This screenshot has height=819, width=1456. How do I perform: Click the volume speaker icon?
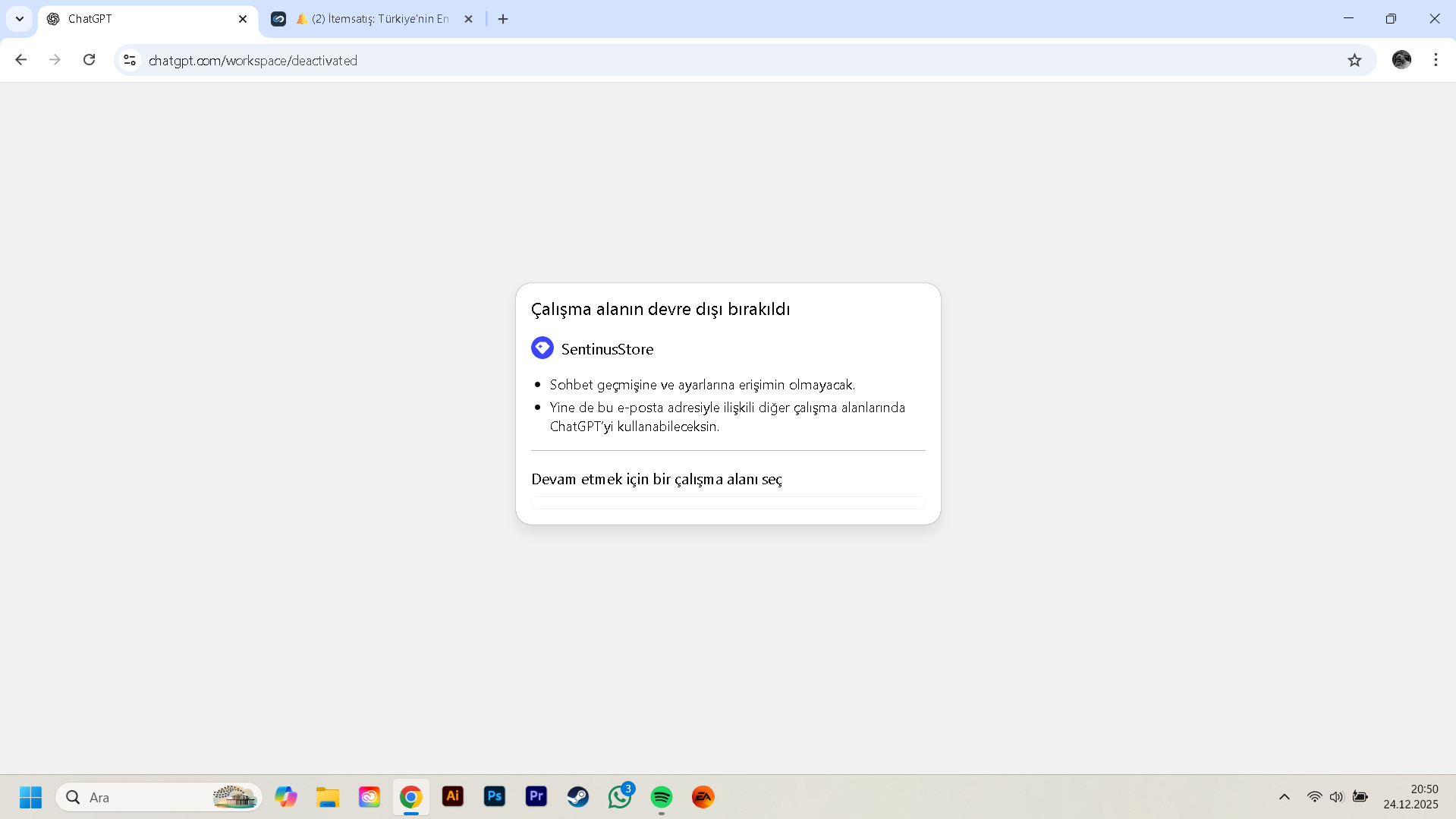pyautogui.click(x=1337, y=797)
